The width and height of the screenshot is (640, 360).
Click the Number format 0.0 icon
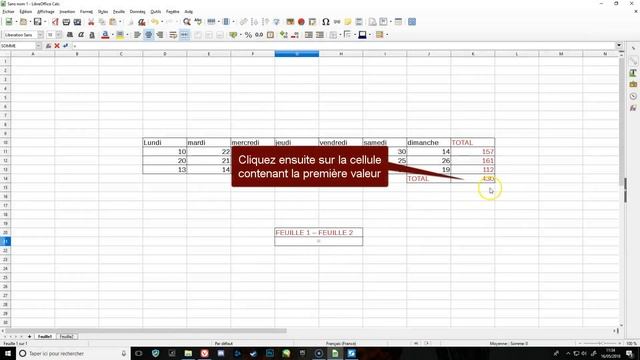click(259, 35)
